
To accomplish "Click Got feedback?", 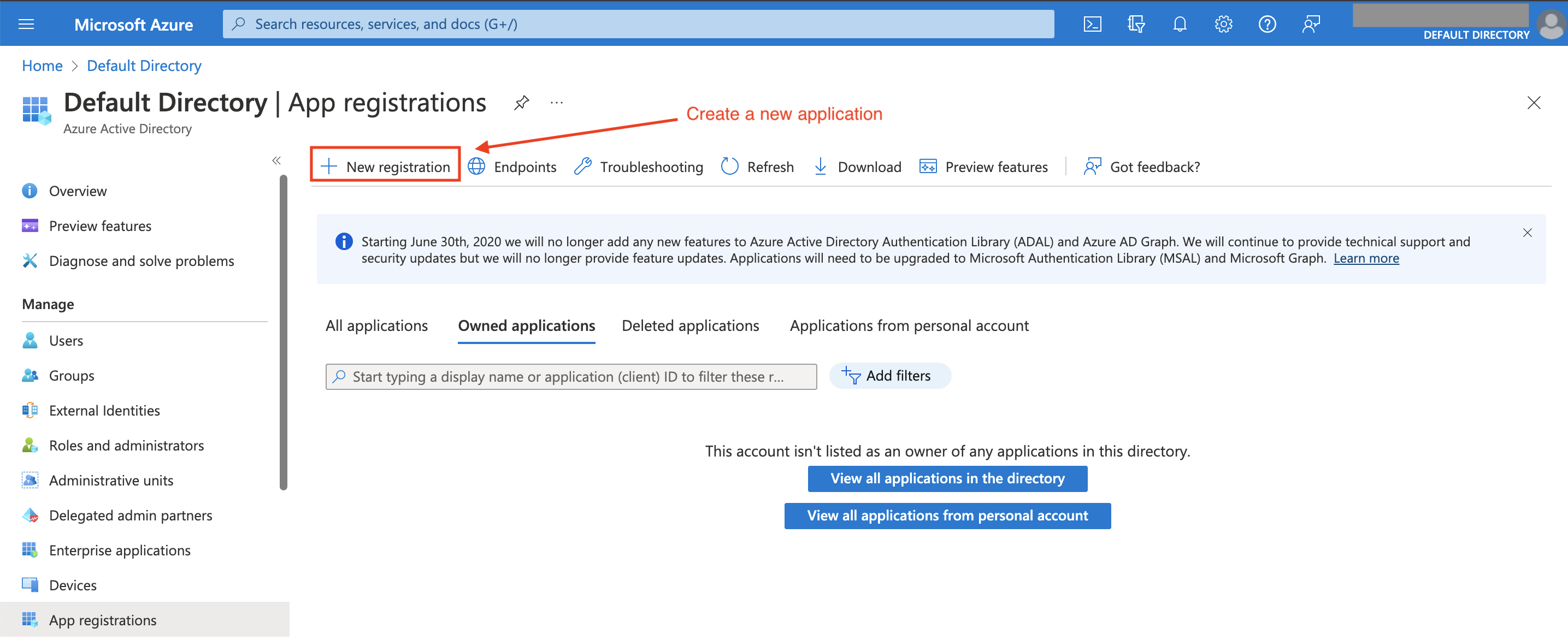I will (1141, 167).
